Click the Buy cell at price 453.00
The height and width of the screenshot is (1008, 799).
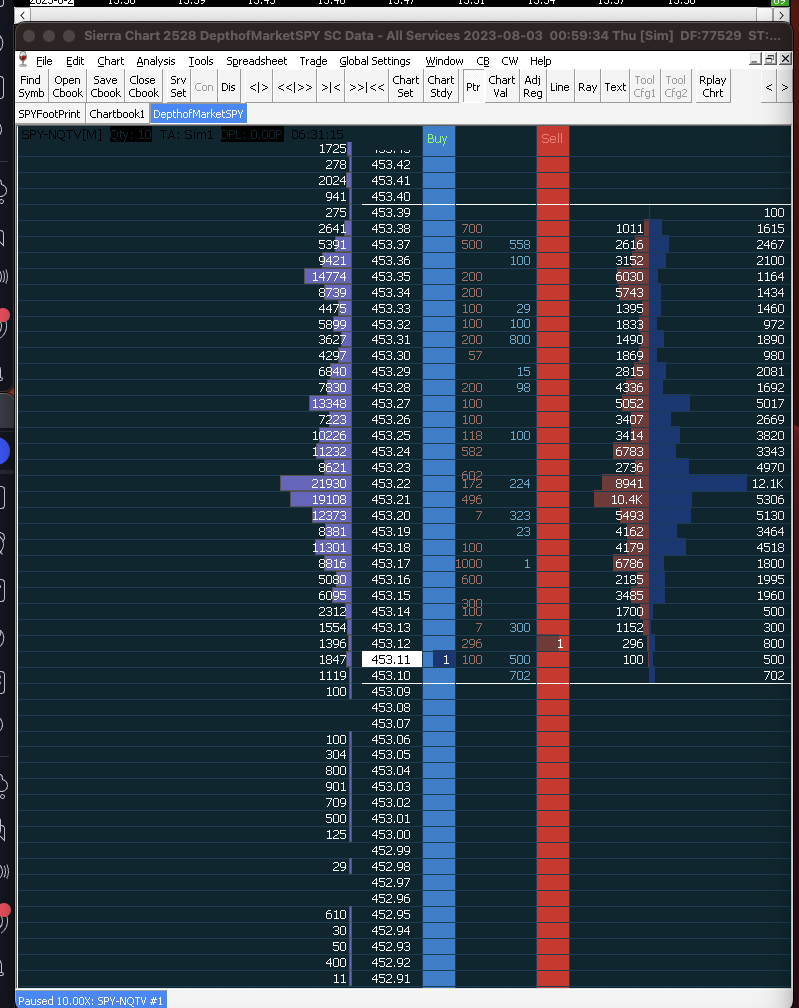tap(439, 834)
